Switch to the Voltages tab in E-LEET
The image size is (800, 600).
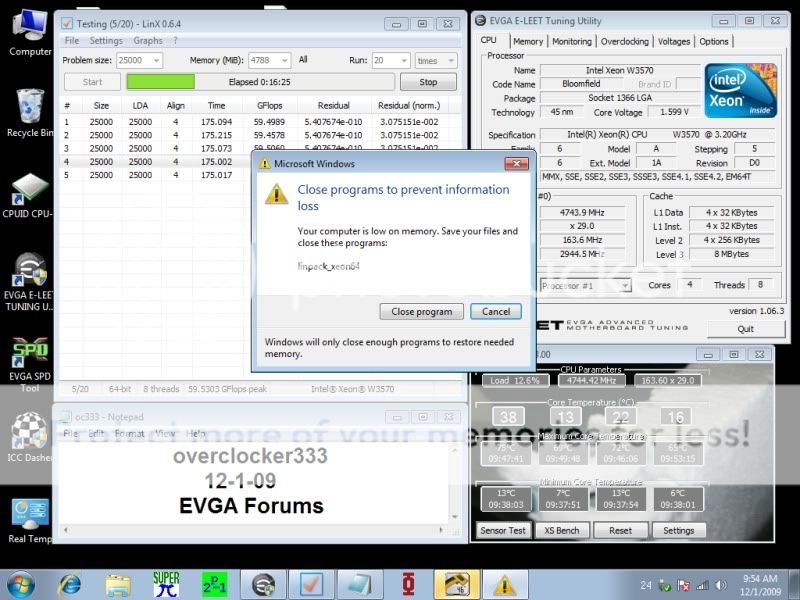(x=674, y=41)
